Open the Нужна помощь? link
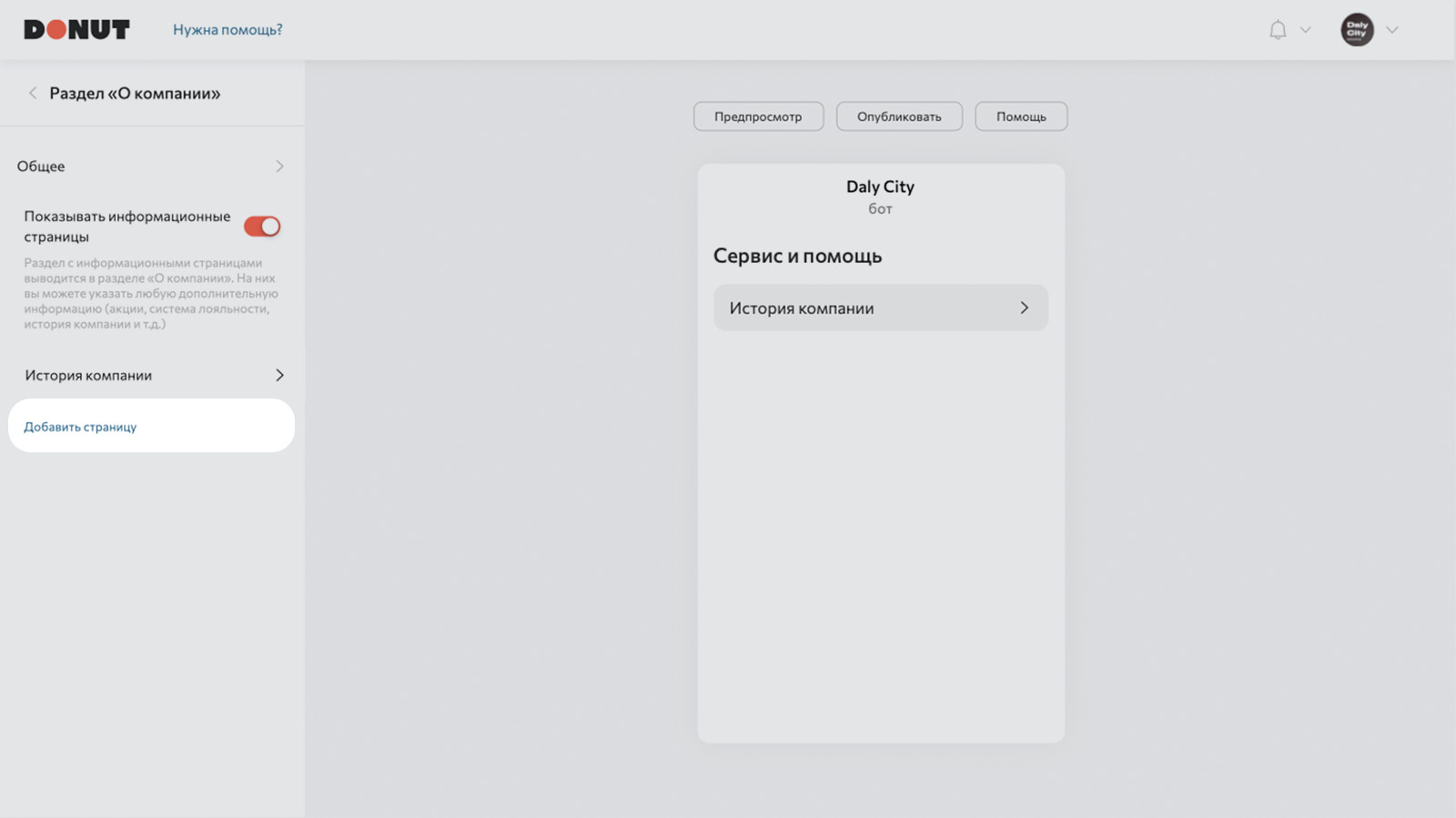This screenshot has height=818, width=1456. coord(227,30)
